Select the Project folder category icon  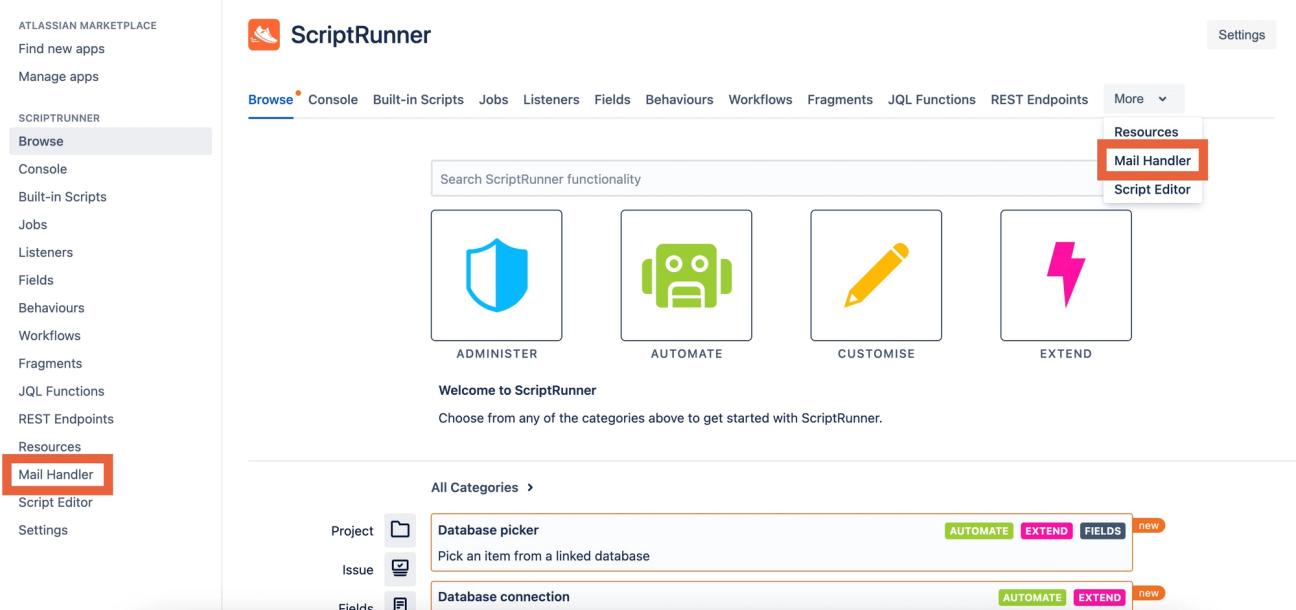click(400, 530)
